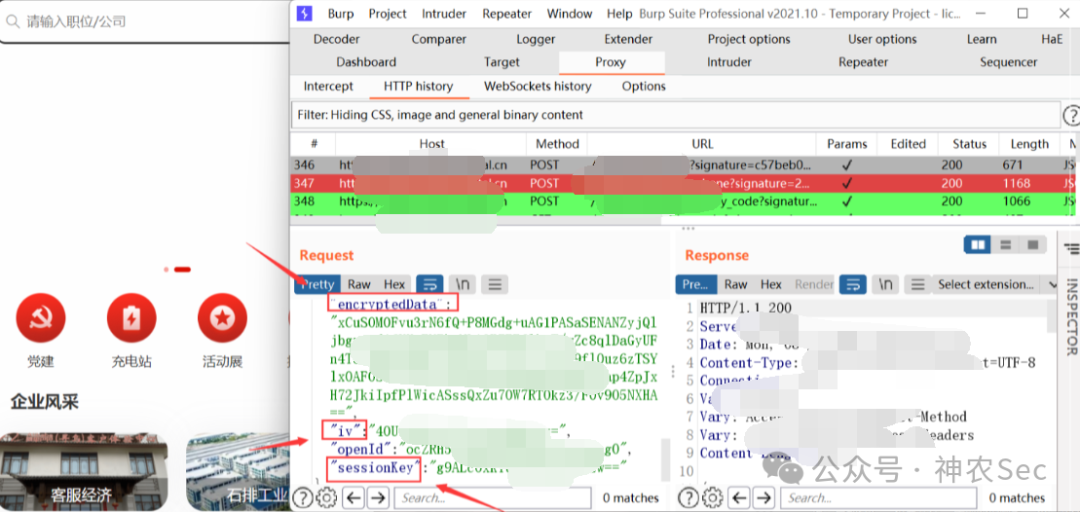Click the filter help question-mark icon
Viewport: 1080px width, 512px height.
(x=1072, y=115)
